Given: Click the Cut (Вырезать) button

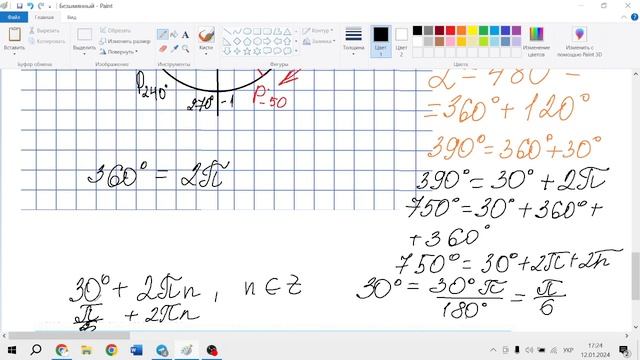Looking at the screenshot, I should [x=44, y=31].
